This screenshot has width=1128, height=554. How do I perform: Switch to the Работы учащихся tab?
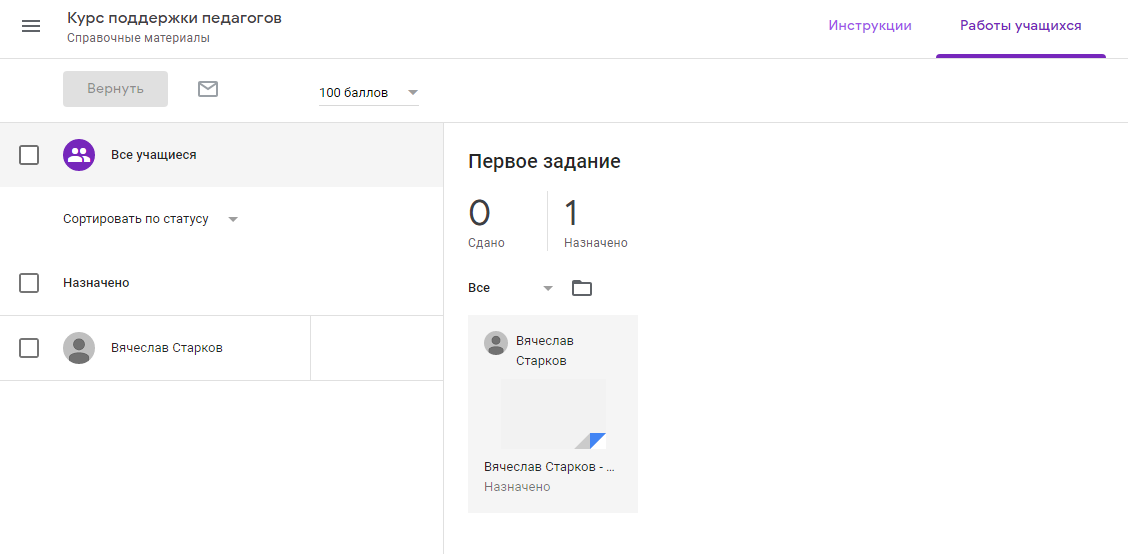coord(1020,26)
